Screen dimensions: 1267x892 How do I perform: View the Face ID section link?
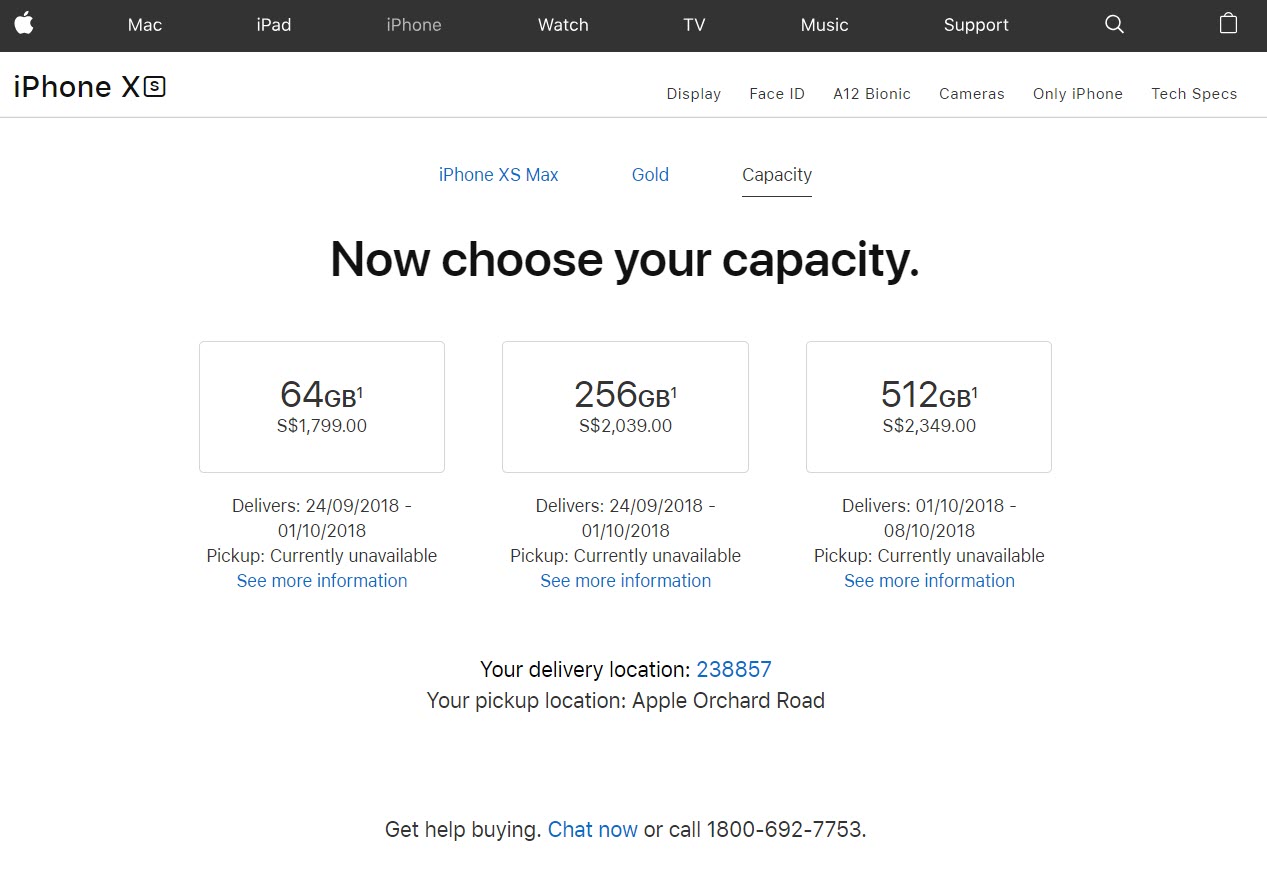pyautogui.click(x=777, y=94)
